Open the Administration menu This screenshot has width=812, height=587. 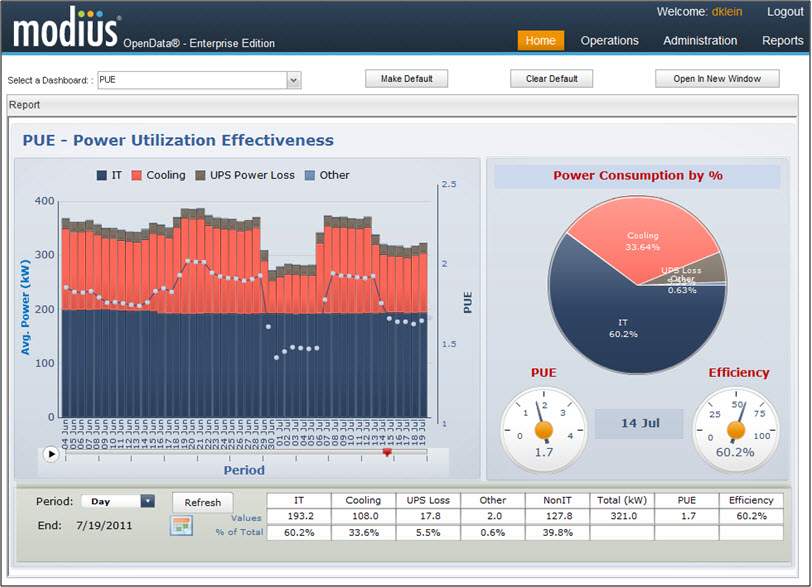pyautogui.click(x=700, y=41)
